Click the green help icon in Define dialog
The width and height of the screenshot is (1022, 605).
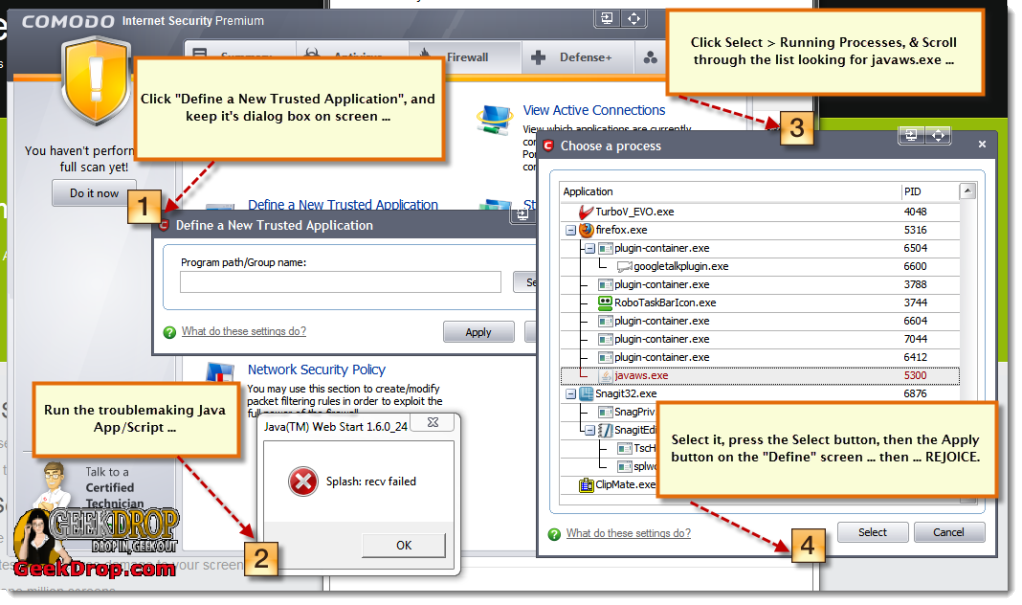[x=170, y=332]
